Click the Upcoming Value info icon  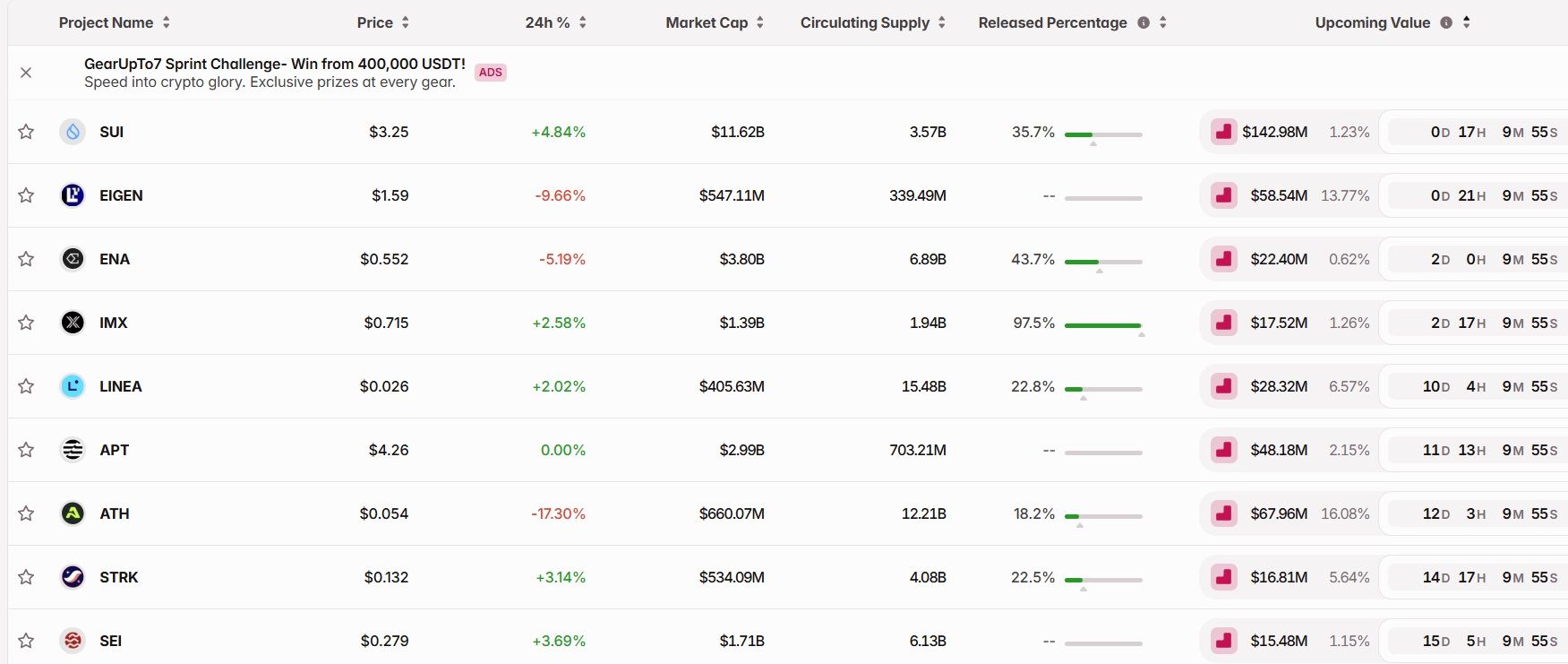click(1446, 22)
